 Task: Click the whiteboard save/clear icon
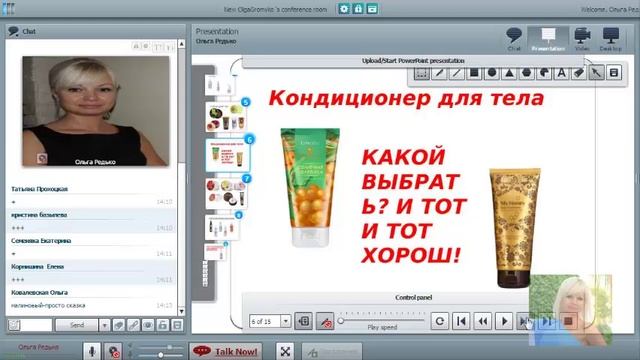coord(614,73)
